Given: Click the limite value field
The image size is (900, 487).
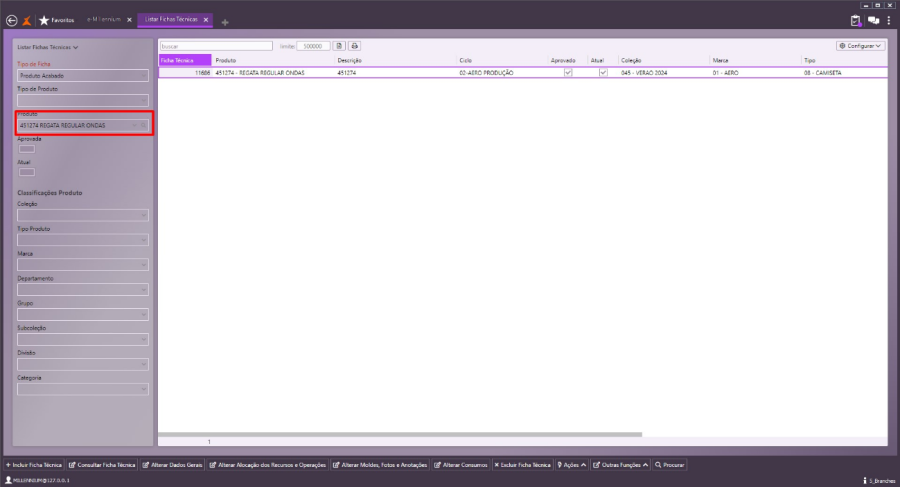Looking at the screenshot, I should [x=313, y=46].
